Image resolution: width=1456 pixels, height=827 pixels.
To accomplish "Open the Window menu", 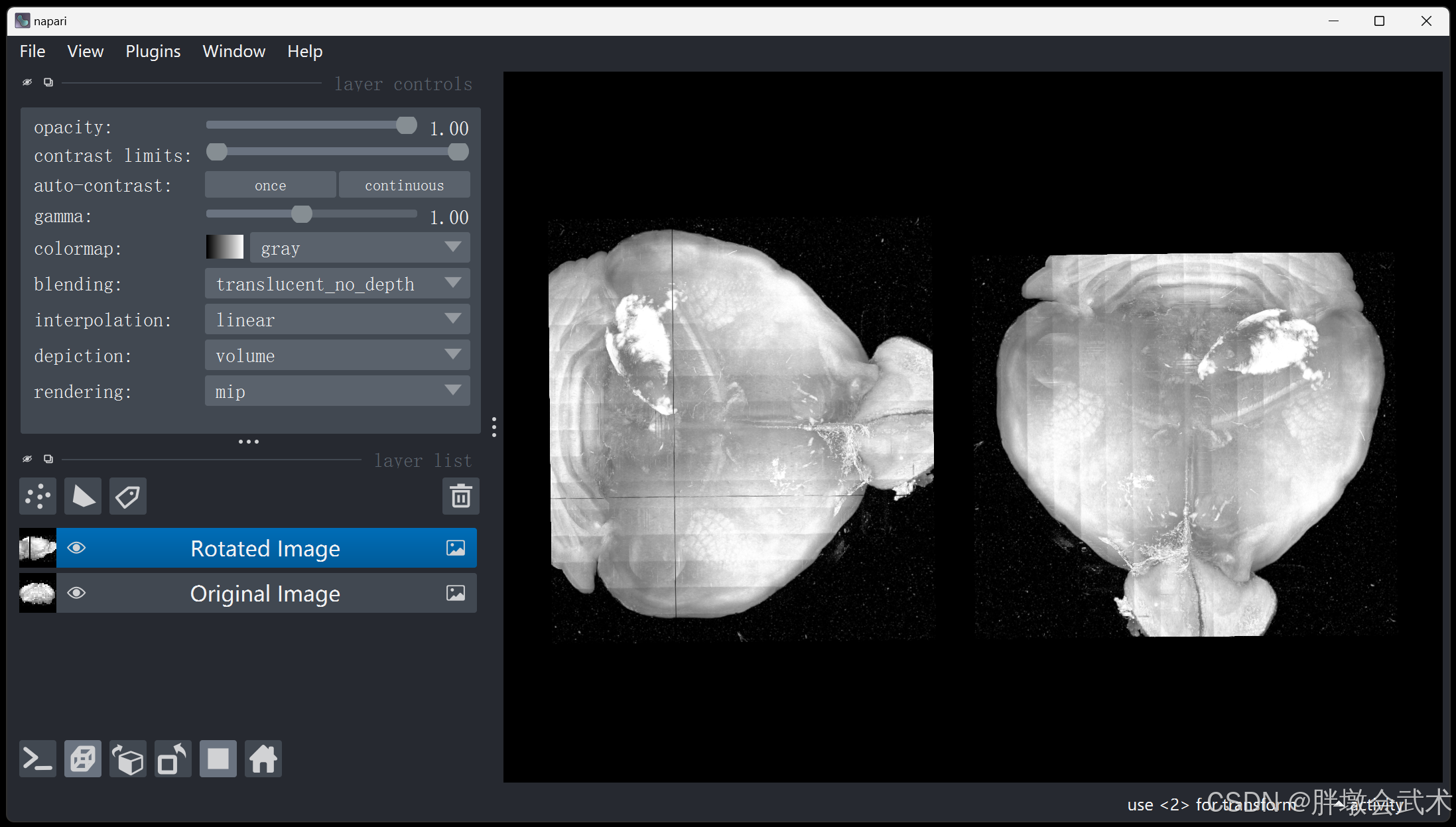I will coord(233,51).
